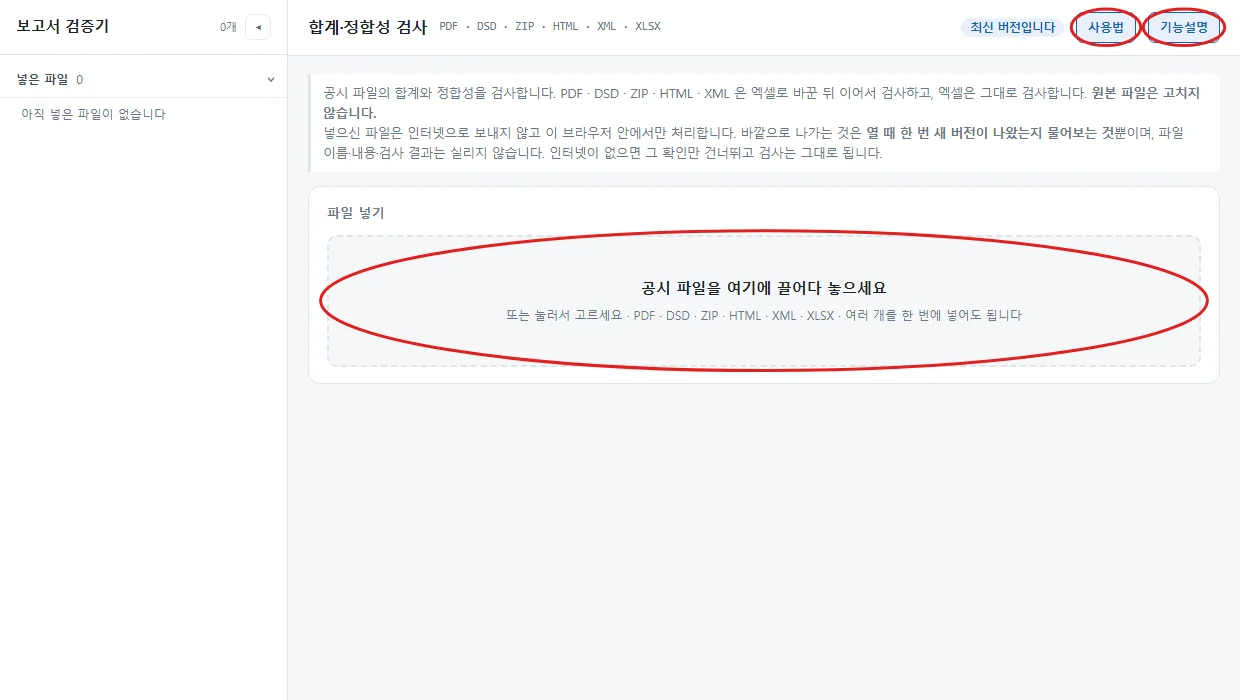This screenshot has width=1240, height=700.
Task: Click the 파일 넣기 section label
Action: click(x=356, y=213)
